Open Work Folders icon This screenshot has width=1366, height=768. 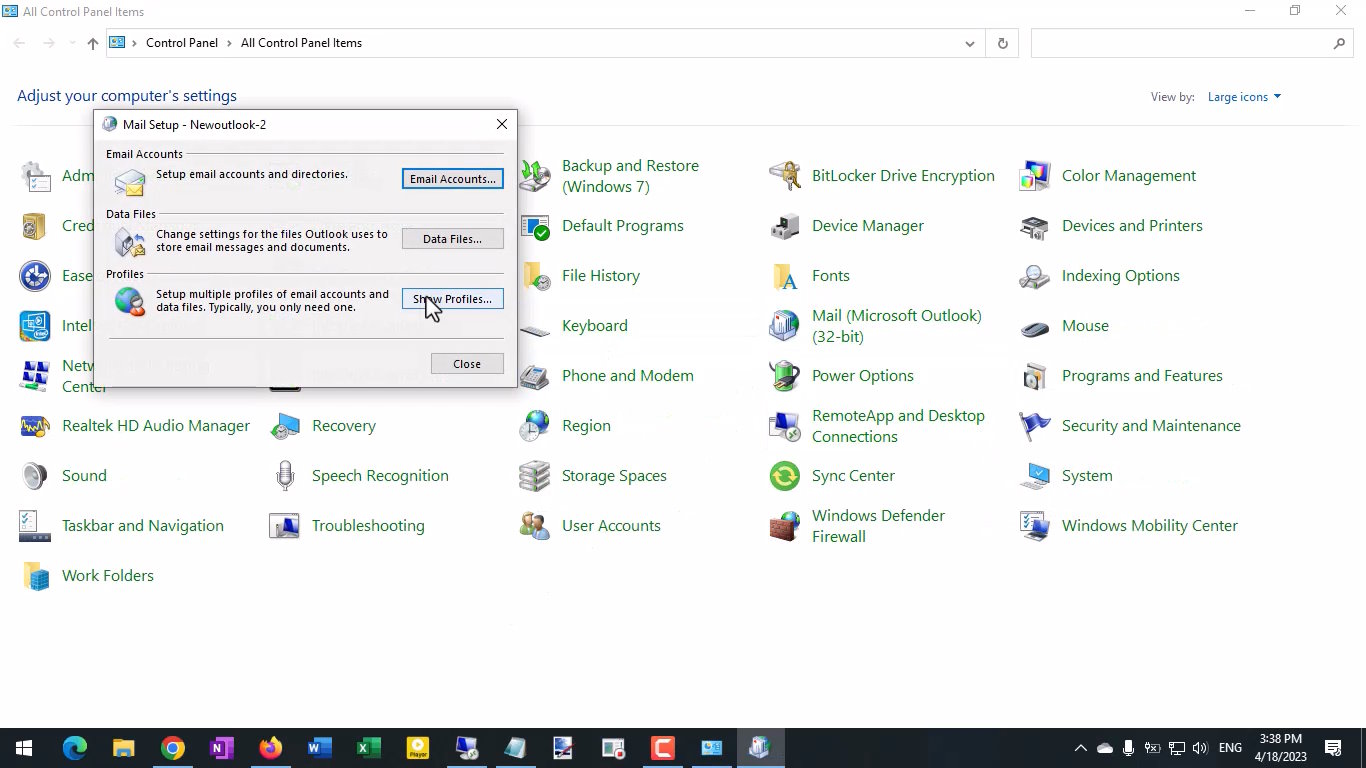[x=35, y=576]
